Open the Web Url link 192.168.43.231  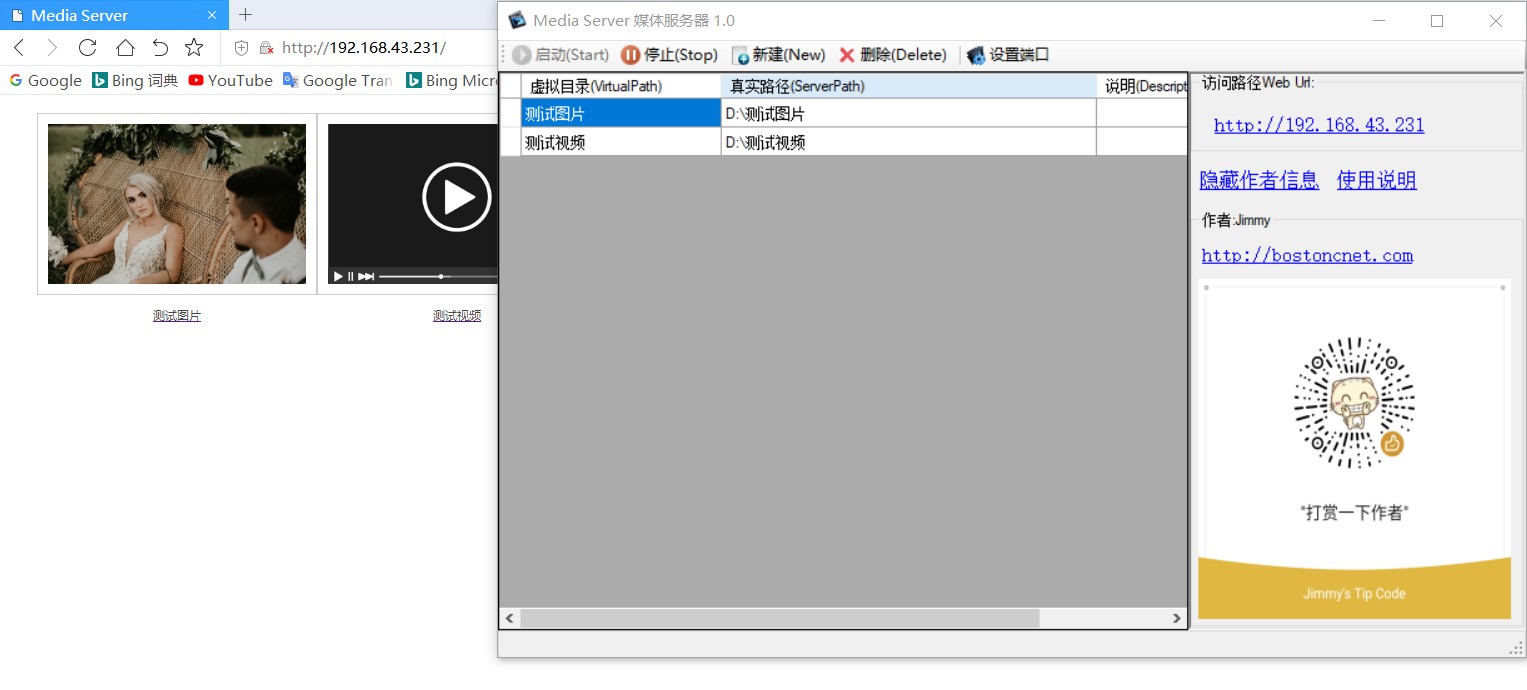pyautogui.click(x=1318, y=125)
